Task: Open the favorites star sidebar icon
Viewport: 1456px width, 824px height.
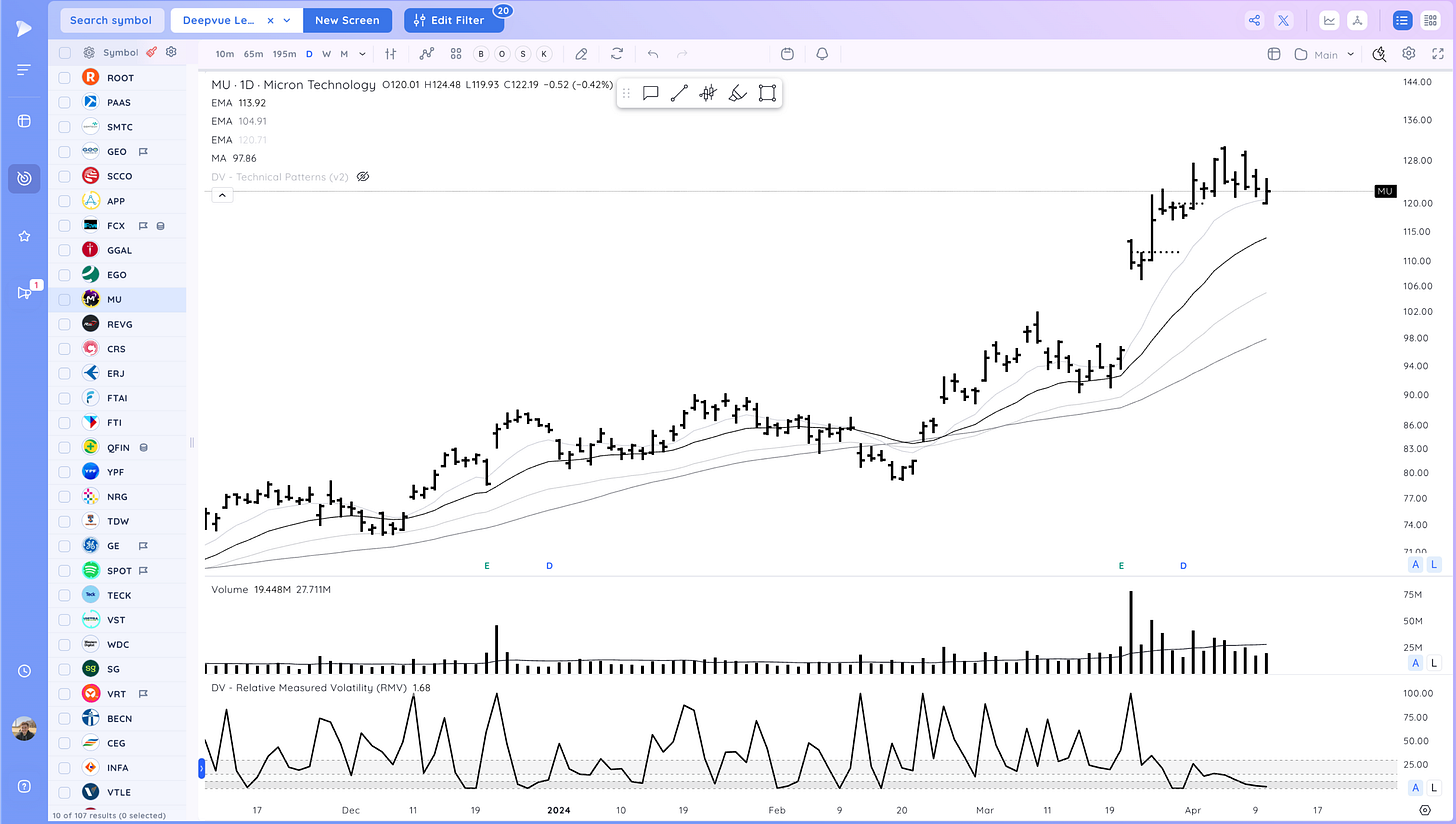Action: coord(24,236)
